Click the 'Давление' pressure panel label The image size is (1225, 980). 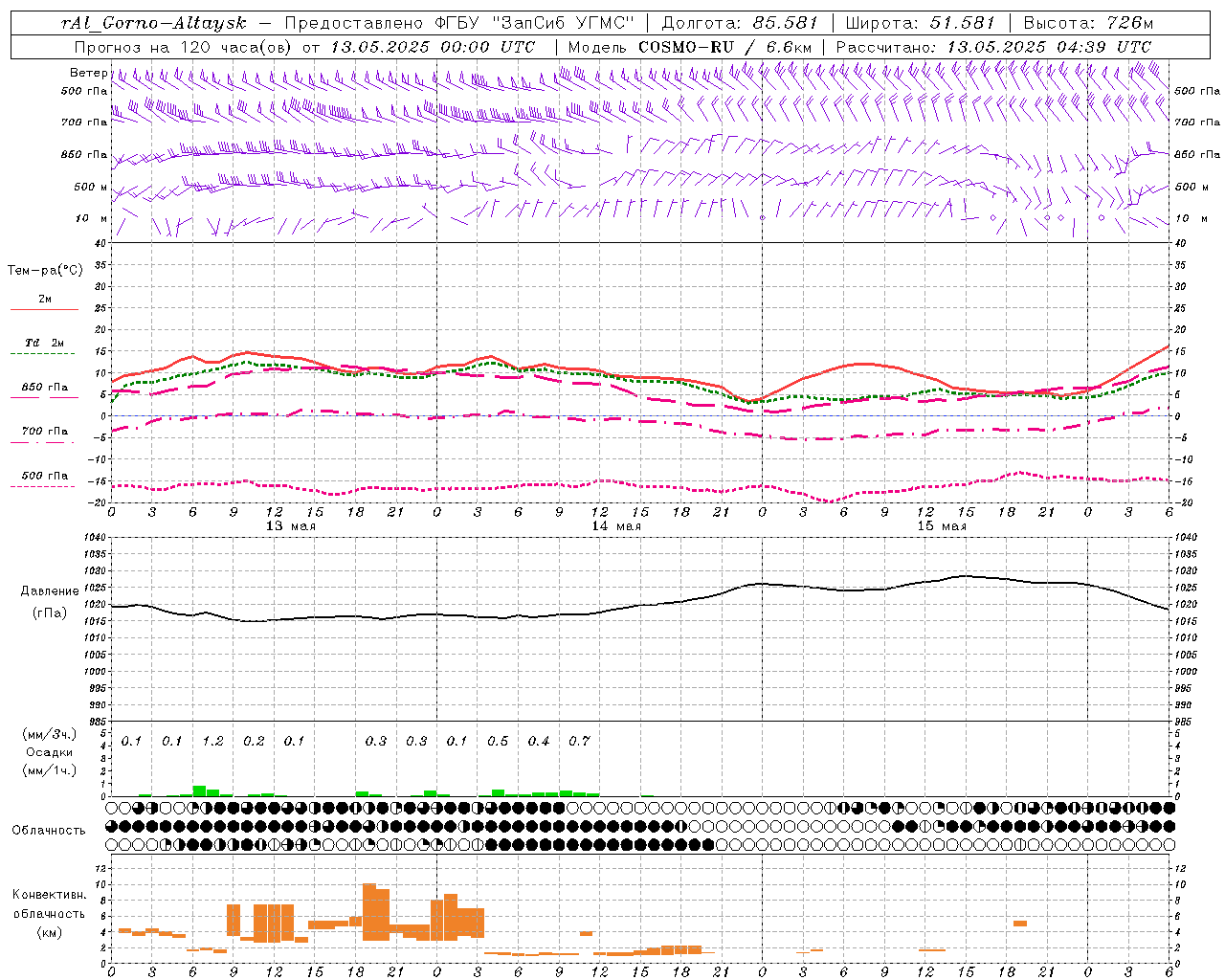pos(49,591)
